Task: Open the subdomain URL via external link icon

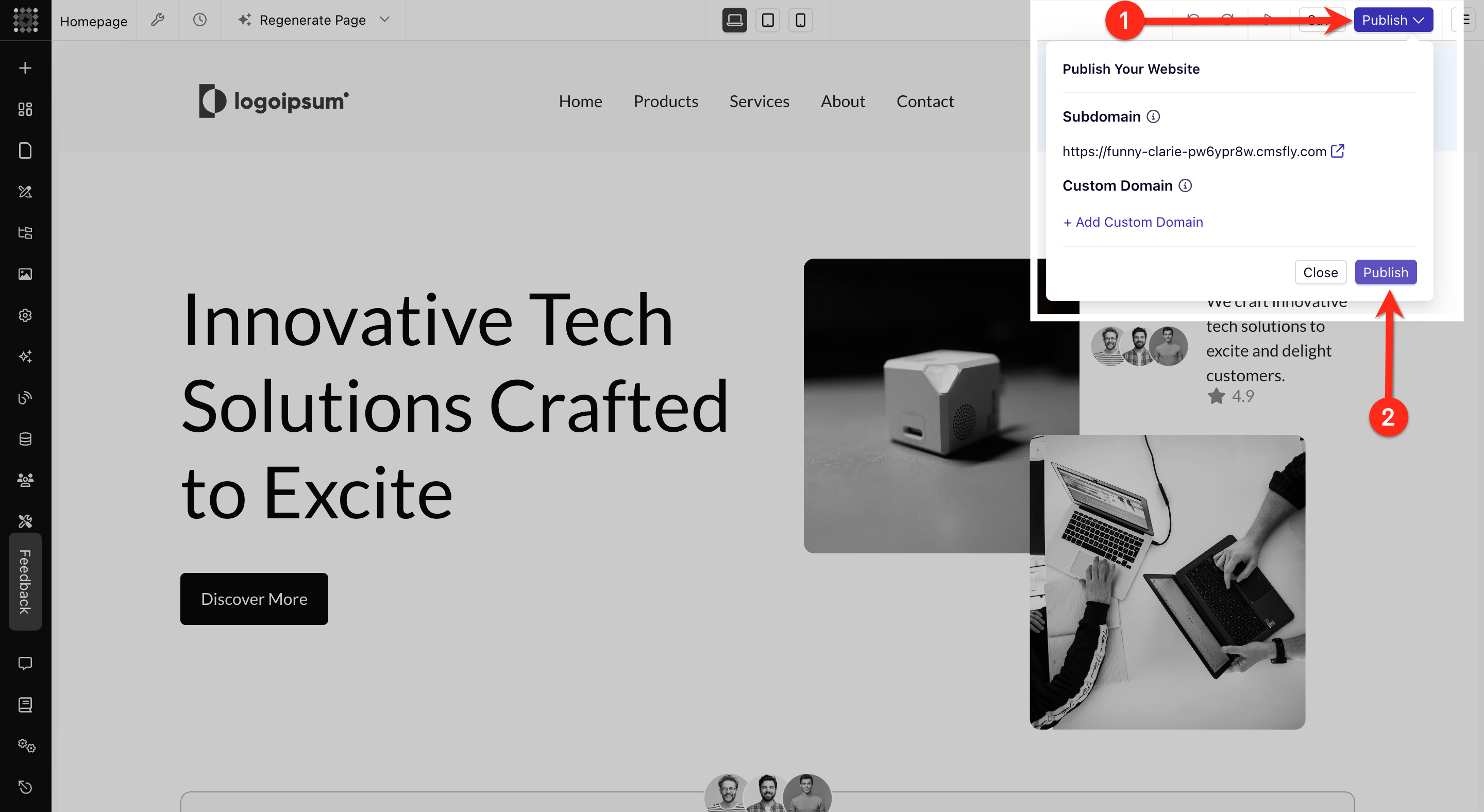Action: (1338, 150)
